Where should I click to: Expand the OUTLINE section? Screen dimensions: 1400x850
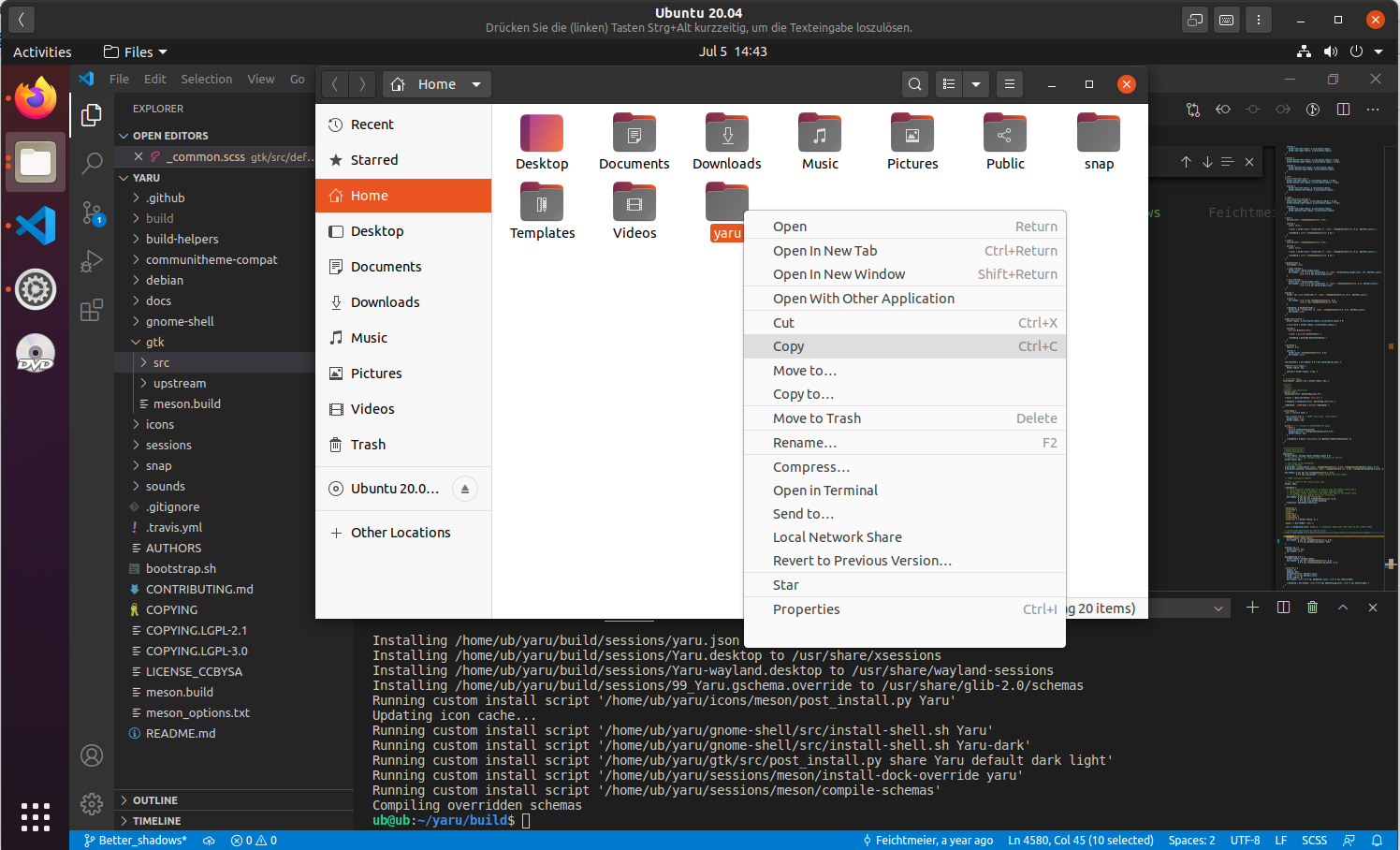[124, 800]
